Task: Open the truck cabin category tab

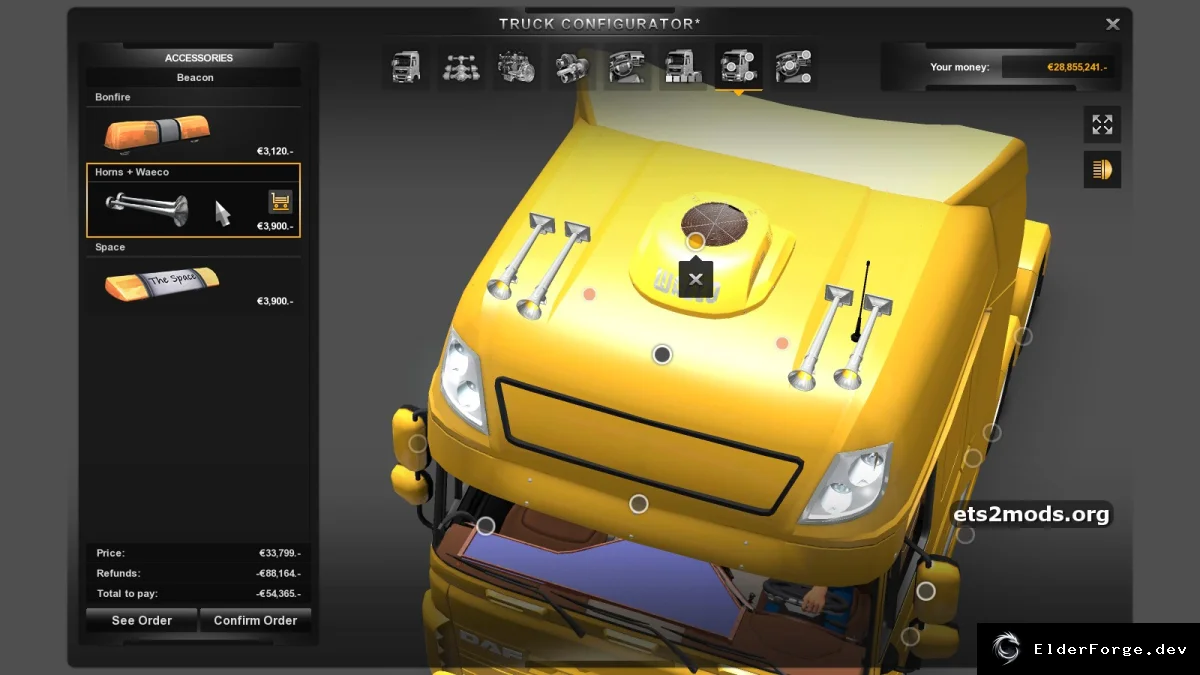Action: pyautogui.click(x=406, y=67)
